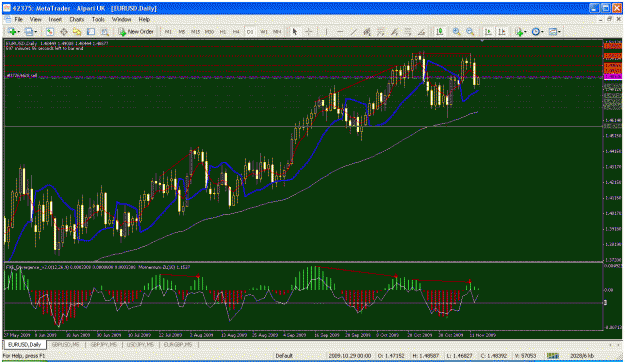Open the Templates icon
This screenshot has width=625, height=362.
coord(552,31)
